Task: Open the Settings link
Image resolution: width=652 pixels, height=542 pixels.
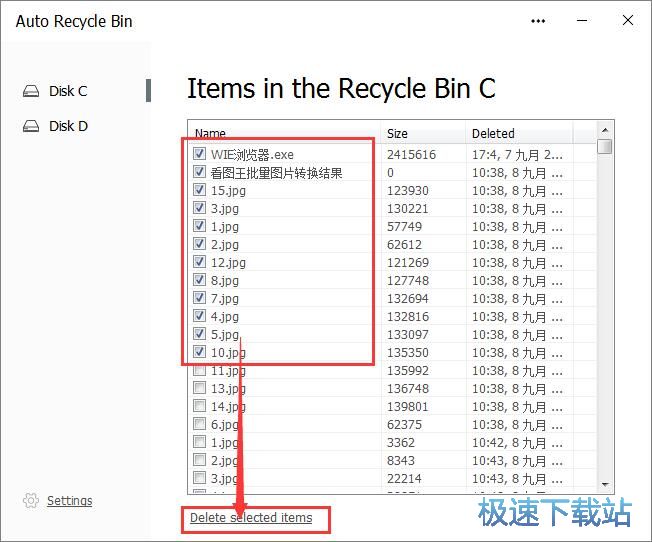Action: 69,500
